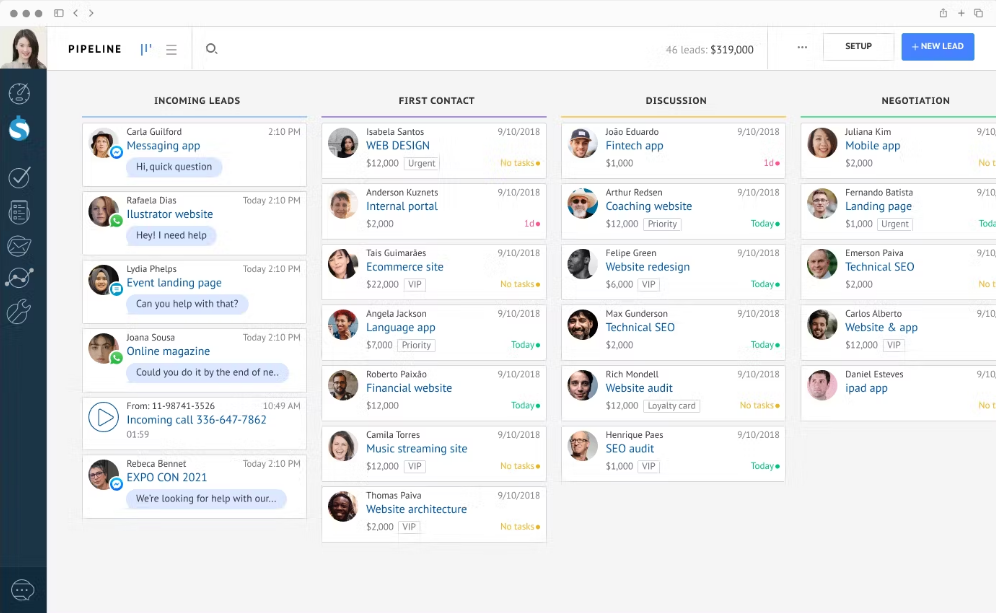
Task: Open the three-dots more options menu
Action: (x=802, y=47)
